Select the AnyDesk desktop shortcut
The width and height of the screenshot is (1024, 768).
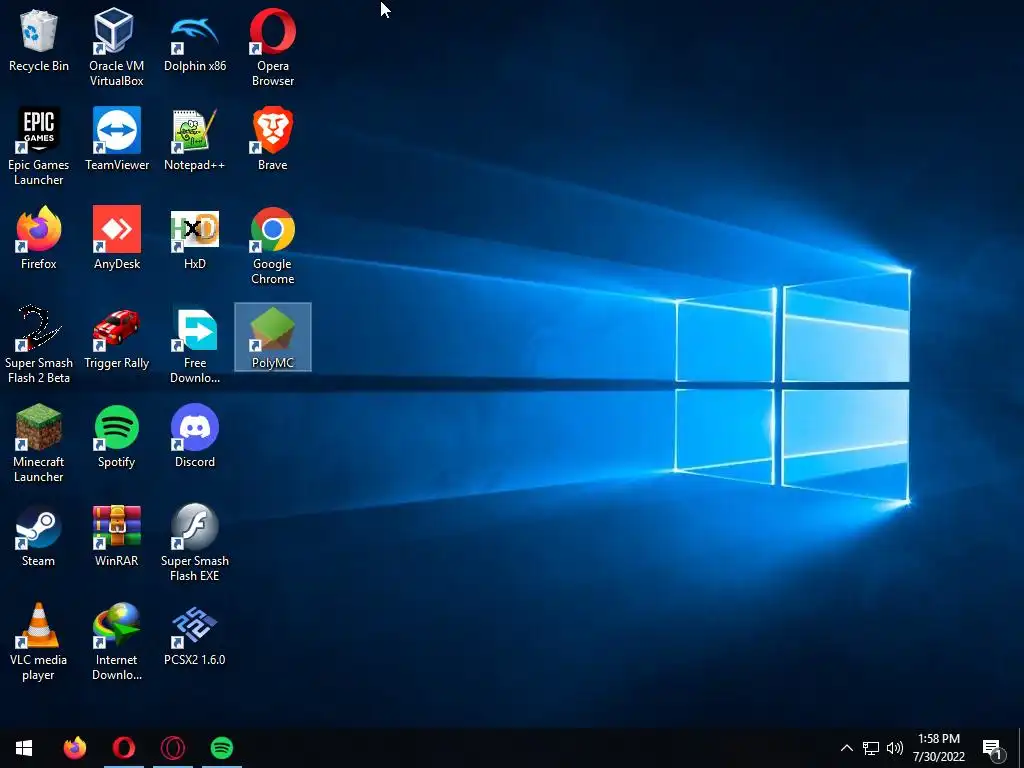pyautogui.click(x=117, y=239)
